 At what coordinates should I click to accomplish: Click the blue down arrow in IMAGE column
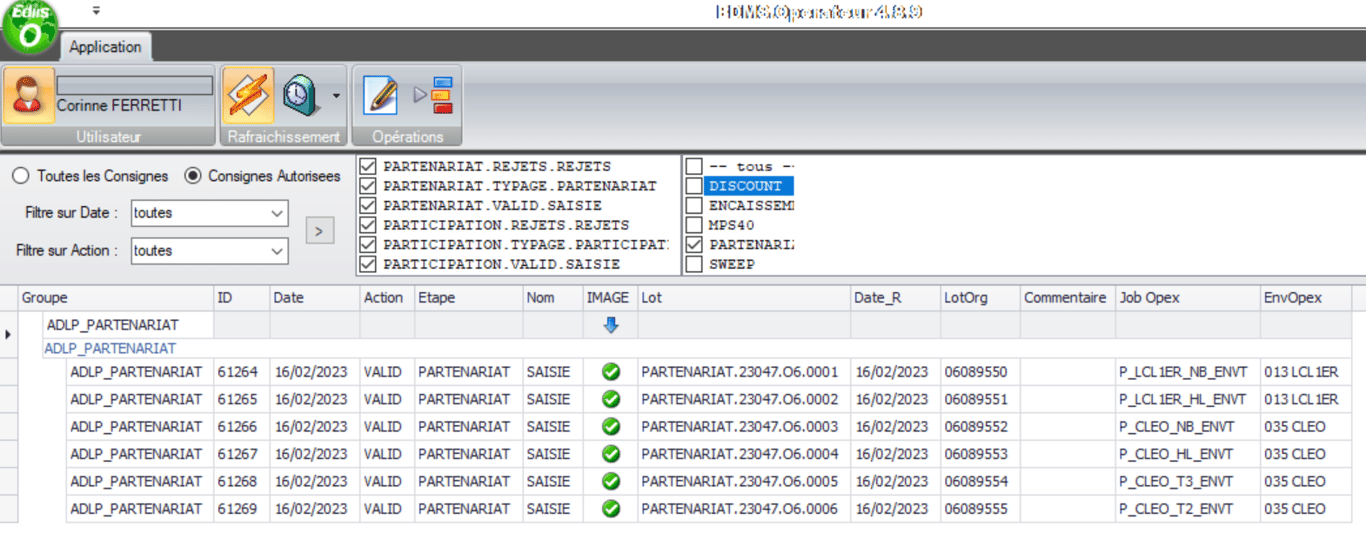coord(611,325)
